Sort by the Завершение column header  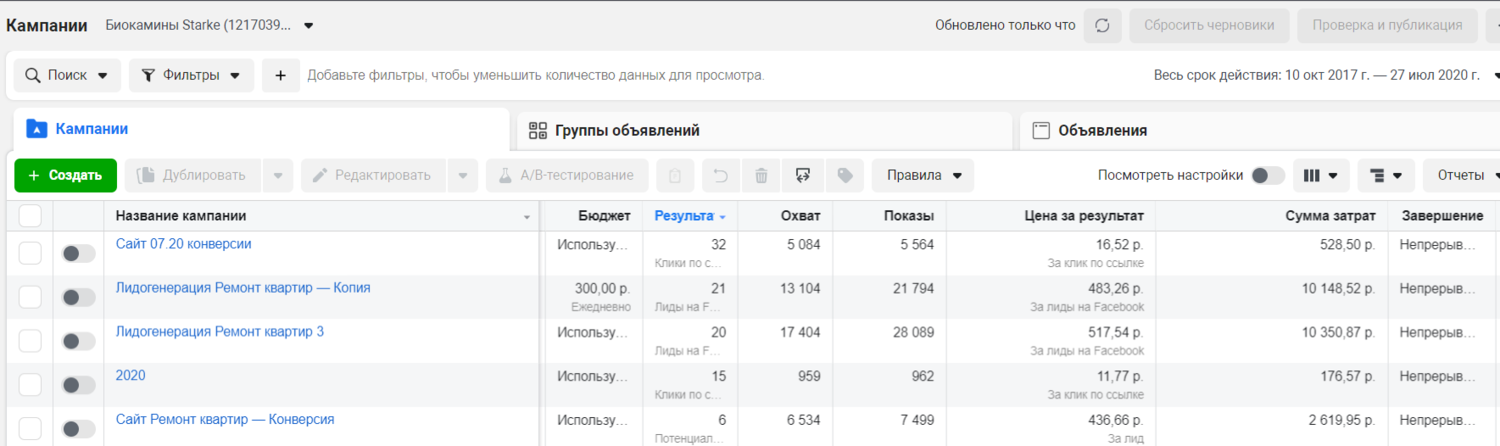tap(1441, 216)
